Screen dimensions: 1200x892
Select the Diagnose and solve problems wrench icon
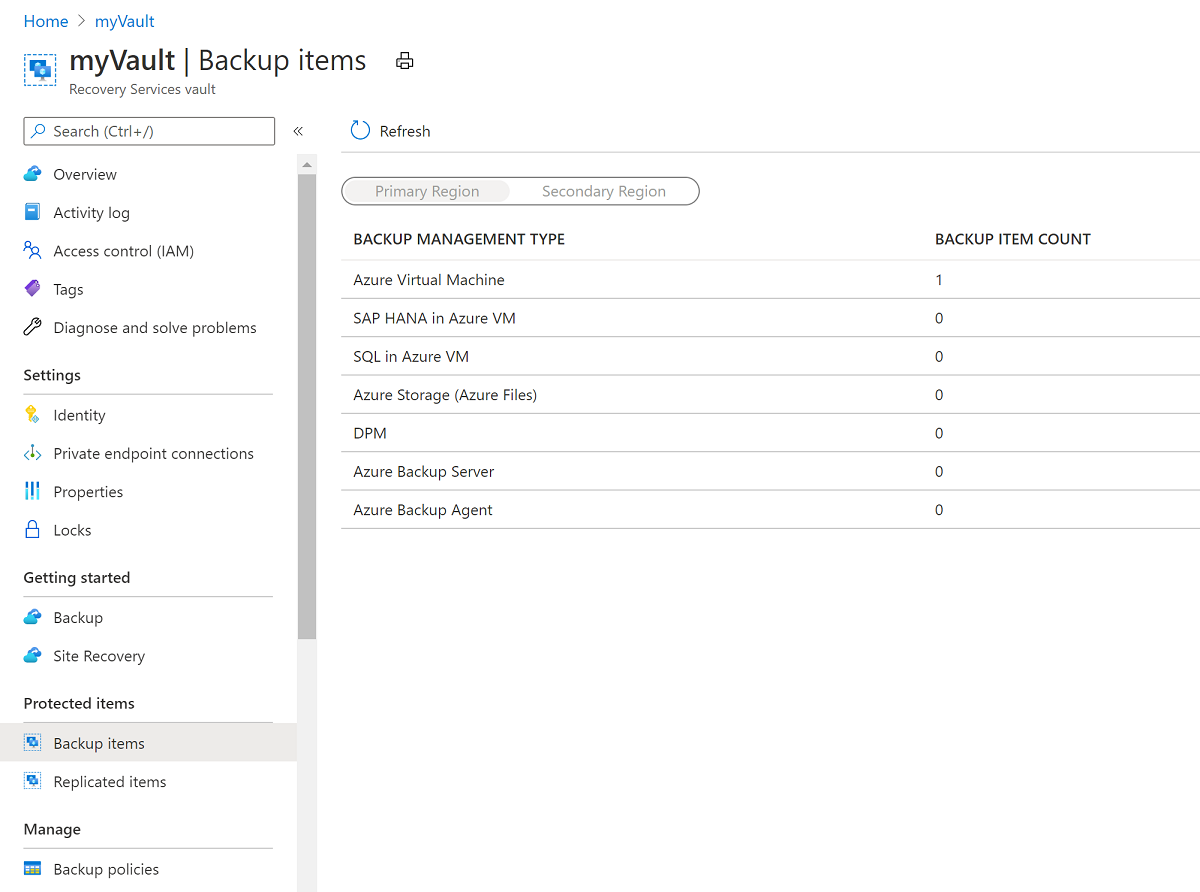[x=33, y=327]
